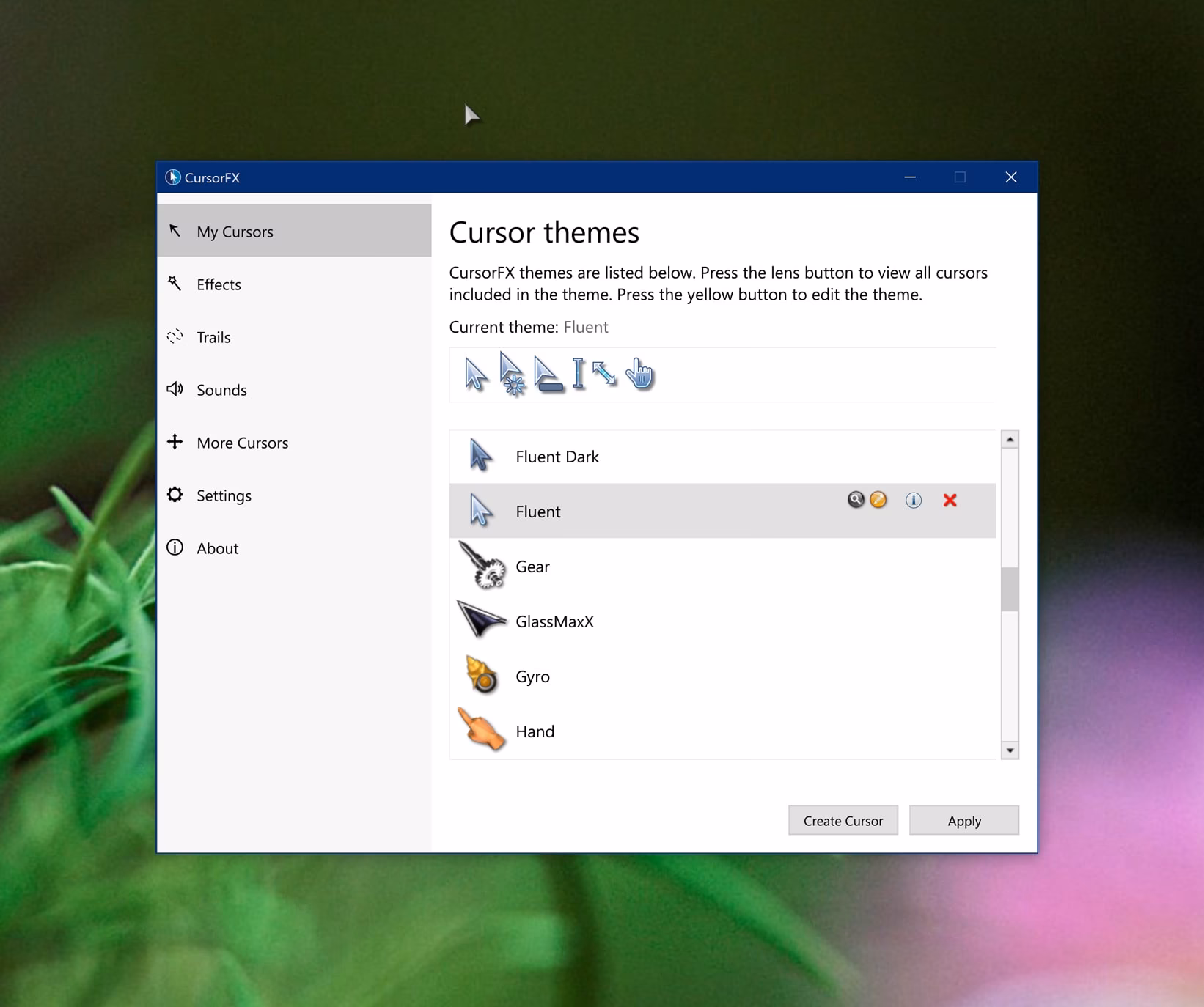Open the Settings section
Viewport: 1204px width, 1007px height.
pos(294,495)
